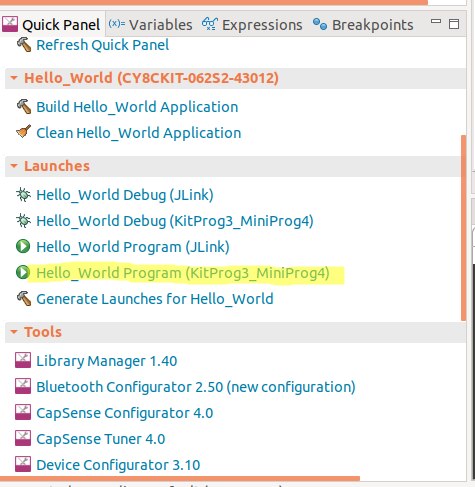475x487 pixels.
Task: Click the broom icon for Clean Hello_World Application
Action: click(x=23, y=132)
